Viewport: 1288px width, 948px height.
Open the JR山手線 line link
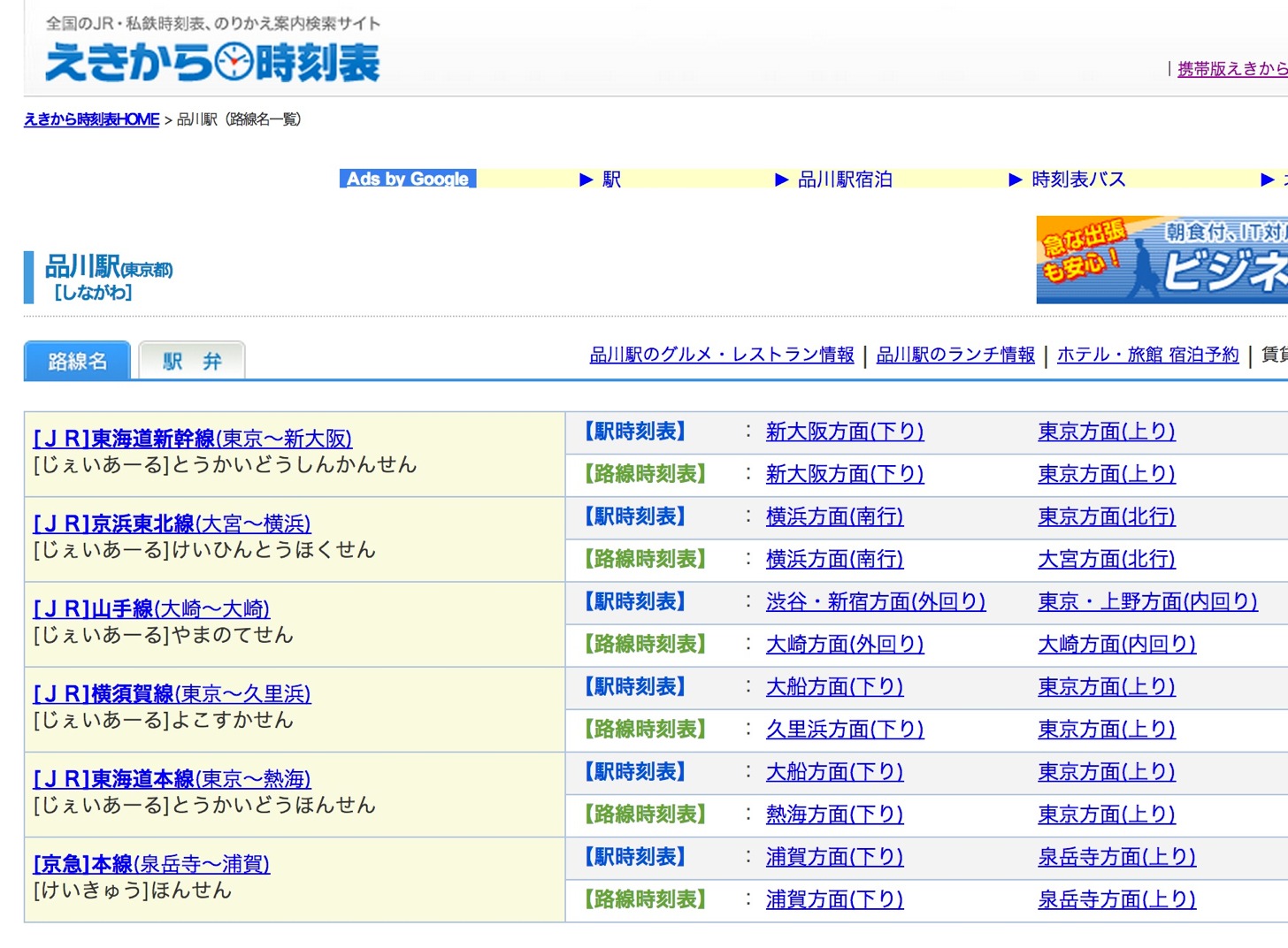[x=151, y=608]
